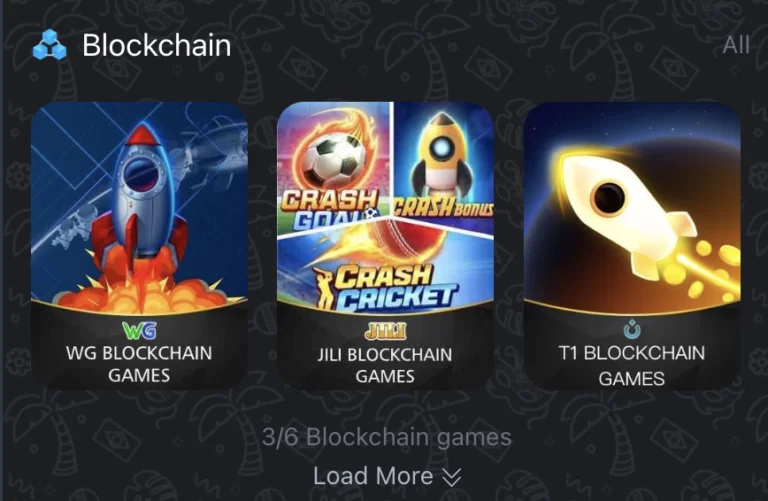Click the WG provider logo
768x501 pixels.
tap(140, 330)
